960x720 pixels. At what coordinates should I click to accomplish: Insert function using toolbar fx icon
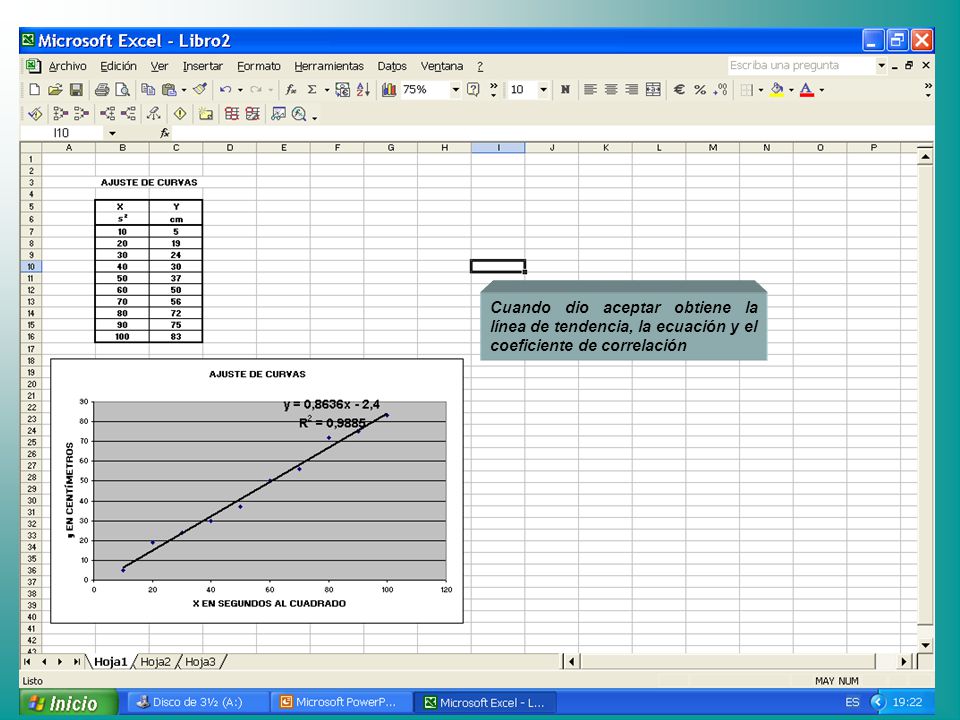[291, 90]
